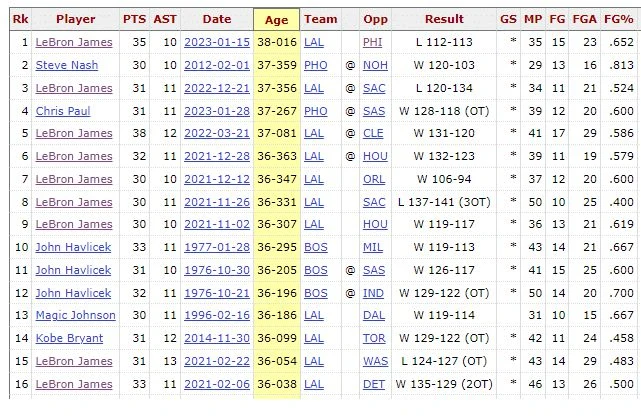Sort table by PTS column header
This screenshot has width=641, height=420.
coord(134,19)
